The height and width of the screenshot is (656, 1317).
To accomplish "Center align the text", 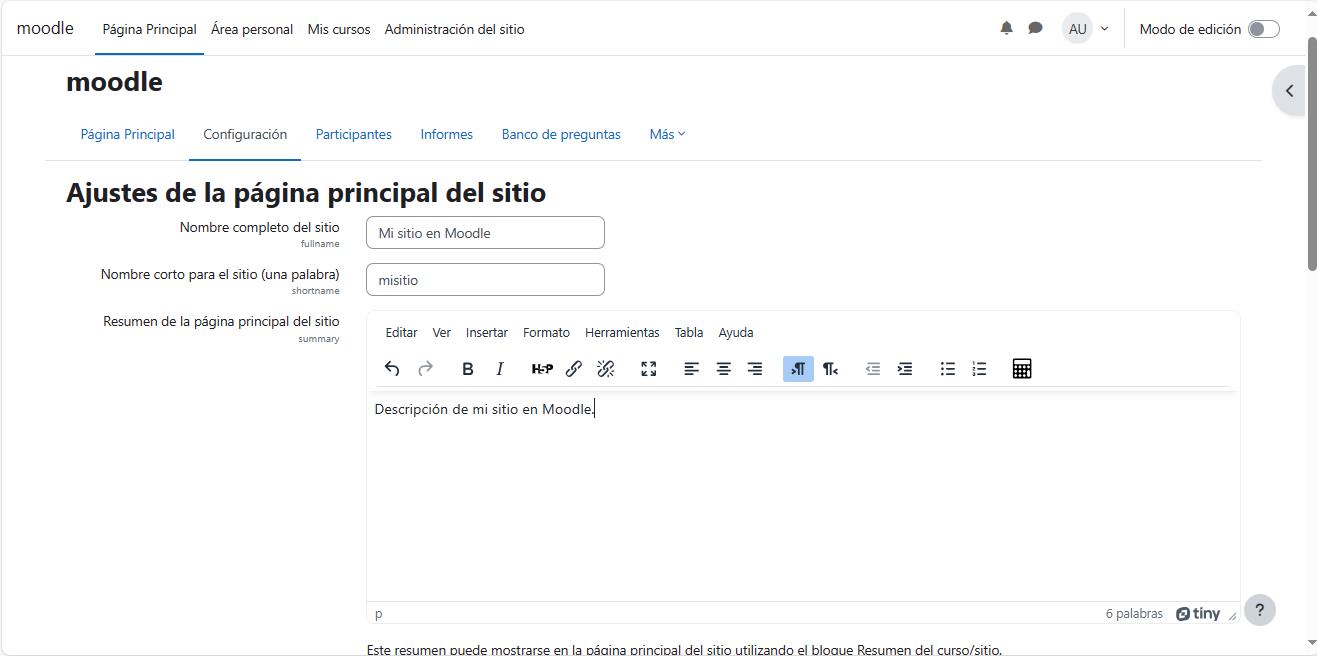I will (x=723, y=369).
